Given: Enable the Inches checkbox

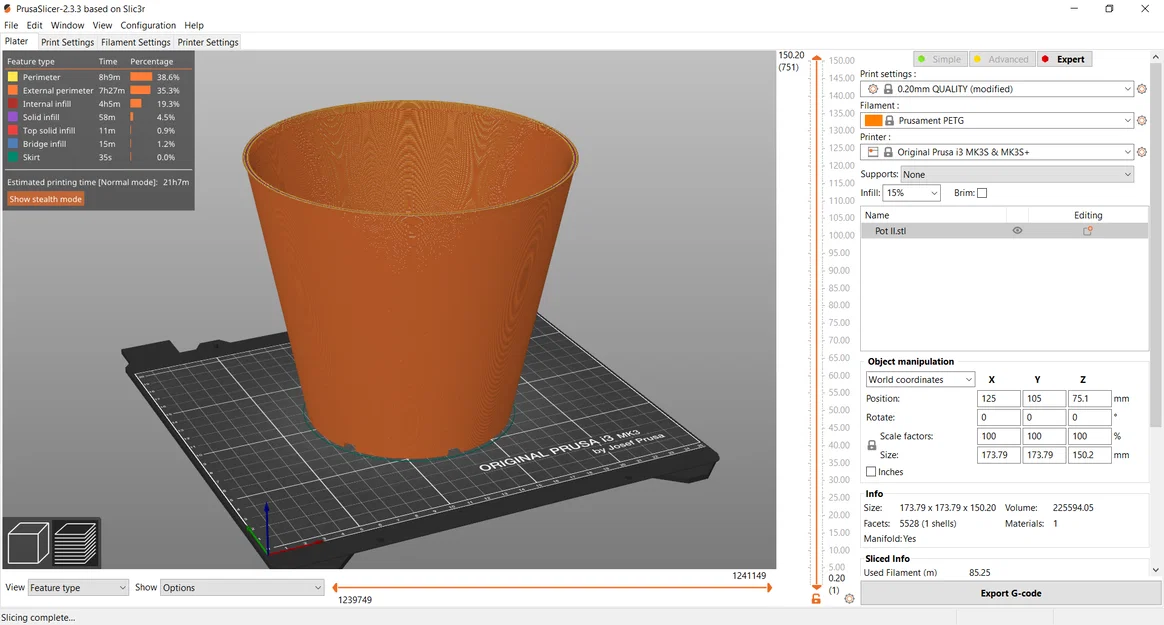Looking at the screenshot, I should 871,471.
